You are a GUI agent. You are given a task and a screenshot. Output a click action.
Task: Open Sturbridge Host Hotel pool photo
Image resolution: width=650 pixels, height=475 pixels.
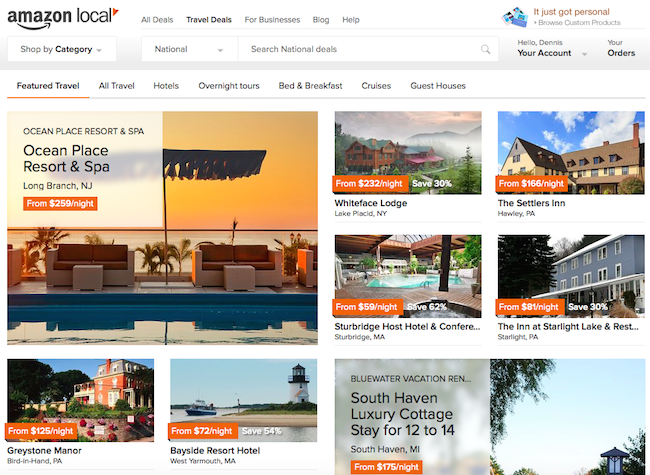[408, 276]
